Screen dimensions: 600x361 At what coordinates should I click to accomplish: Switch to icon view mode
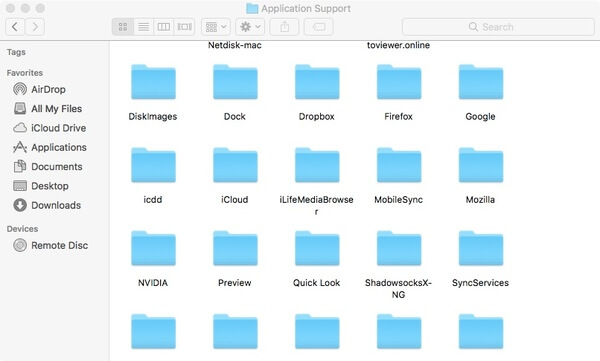pyautogui.click(x=123, y=27)
